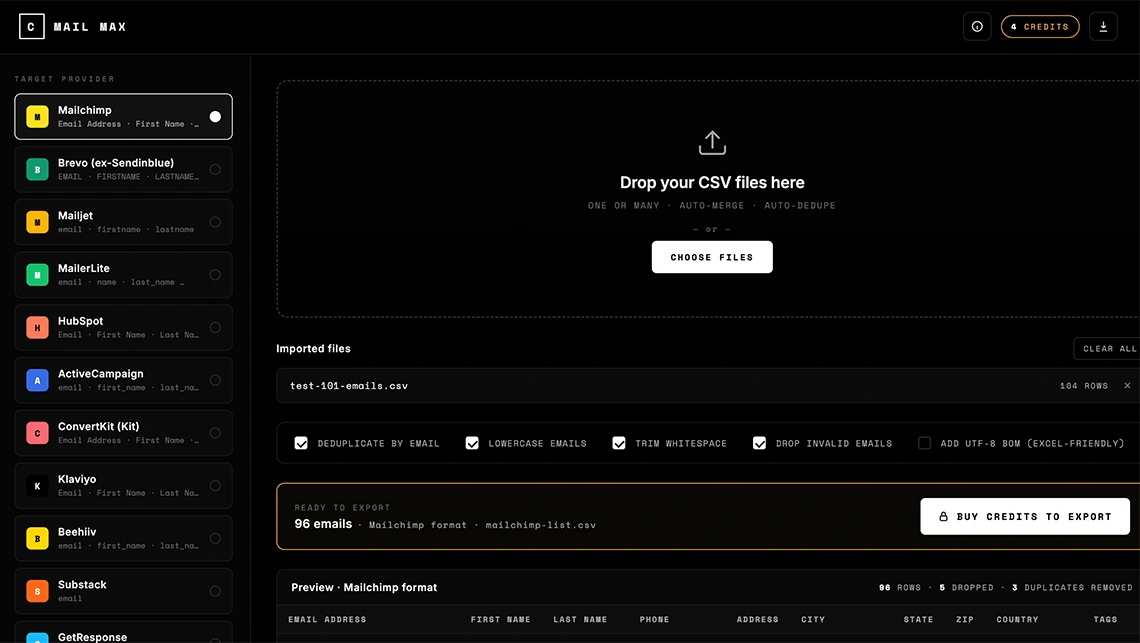
Task: Select the HubSpot radio button
Action: pos(215,327)
